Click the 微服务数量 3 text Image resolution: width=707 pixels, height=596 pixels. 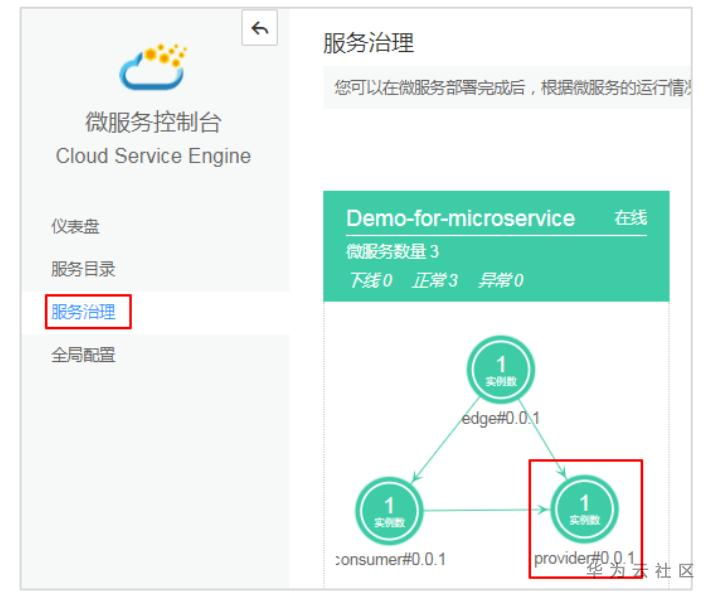(x=392, y=251)
